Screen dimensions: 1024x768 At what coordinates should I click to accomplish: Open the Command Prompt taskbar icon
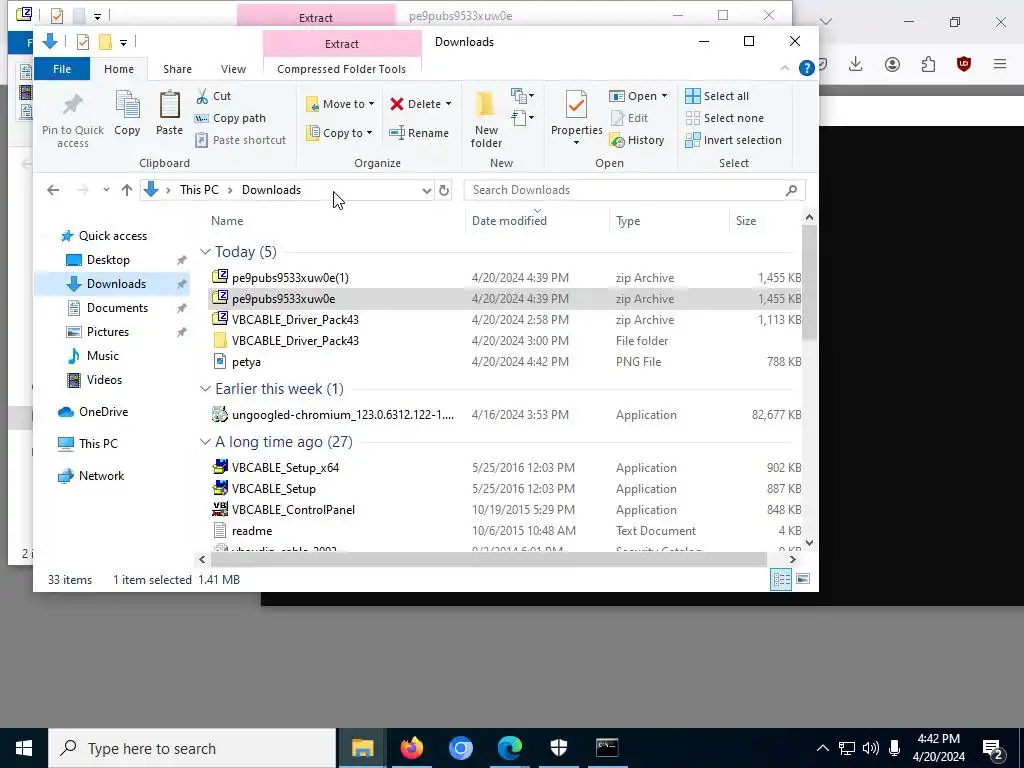(x=607, y=748)
